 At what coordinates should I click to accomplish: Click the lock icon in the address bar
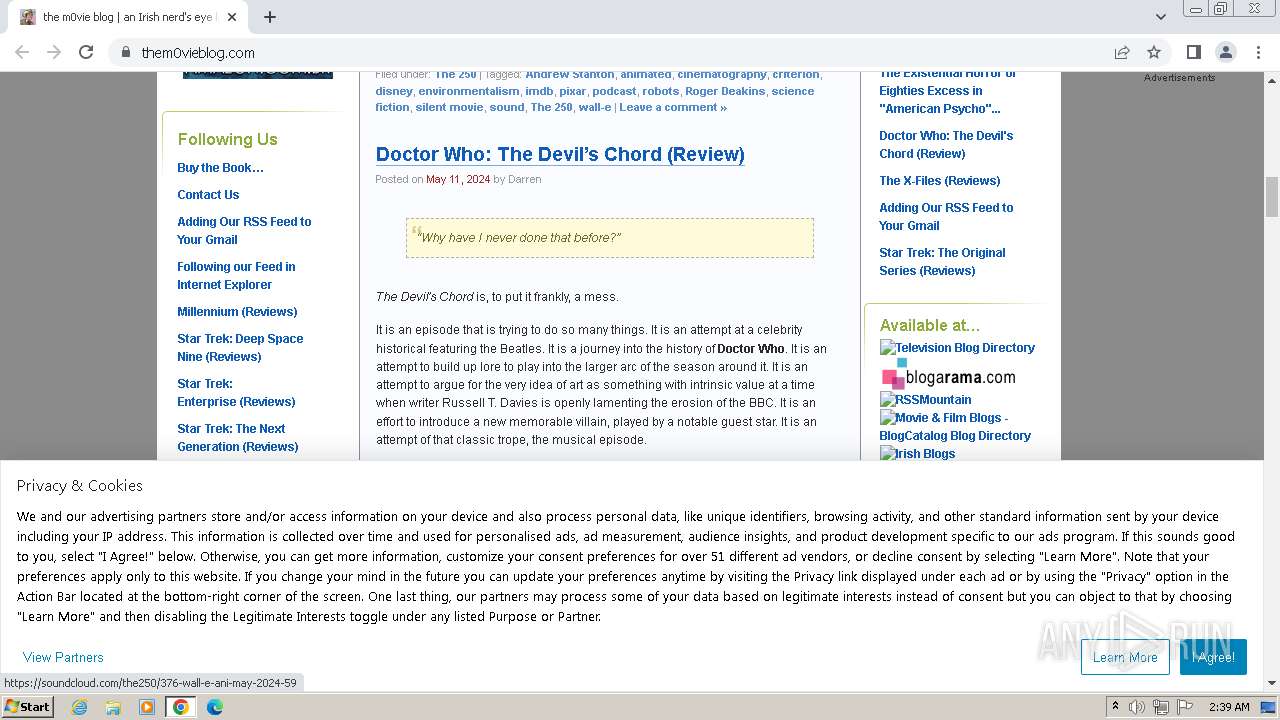[x=126, y=52]
